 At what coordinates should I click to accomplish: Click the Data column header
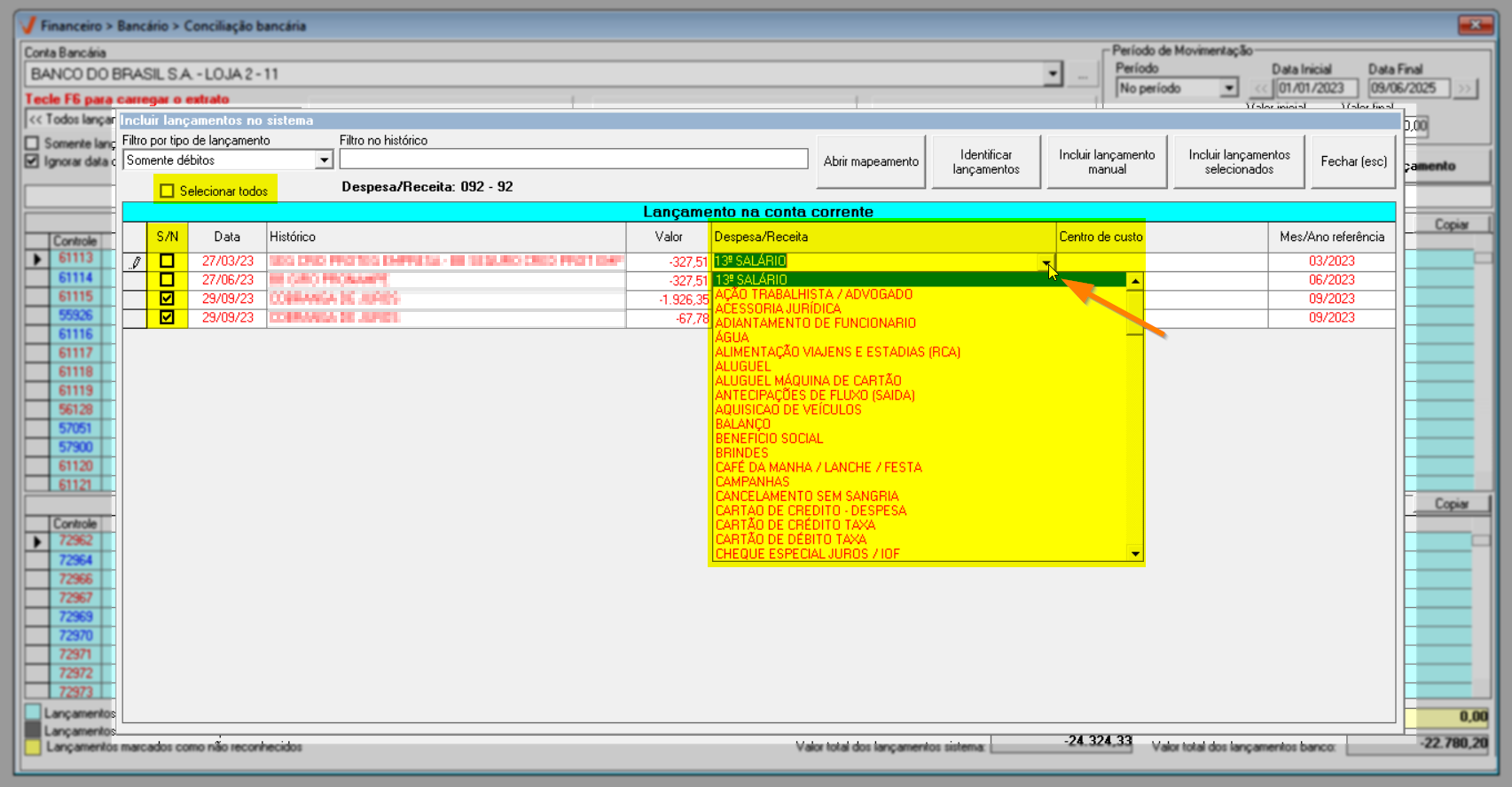(227, 237)
